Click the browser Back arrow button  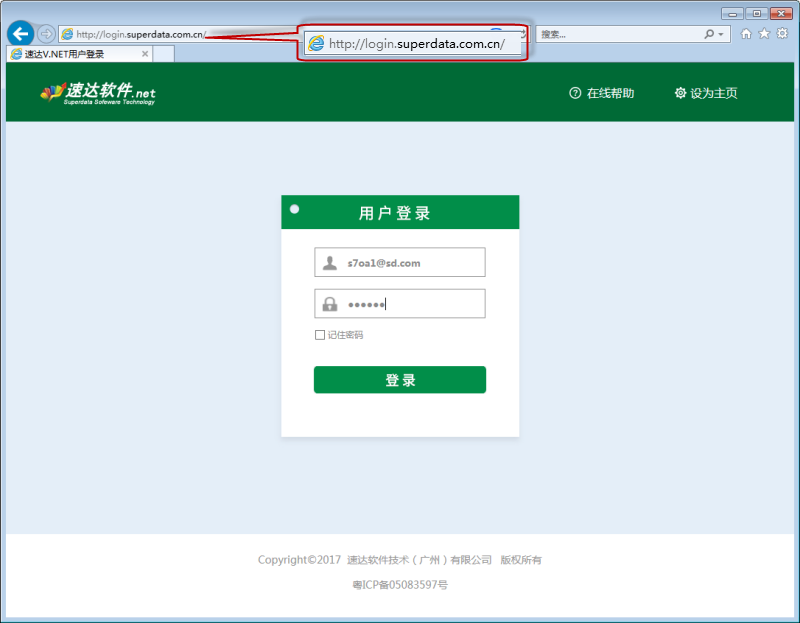(20, 34)
